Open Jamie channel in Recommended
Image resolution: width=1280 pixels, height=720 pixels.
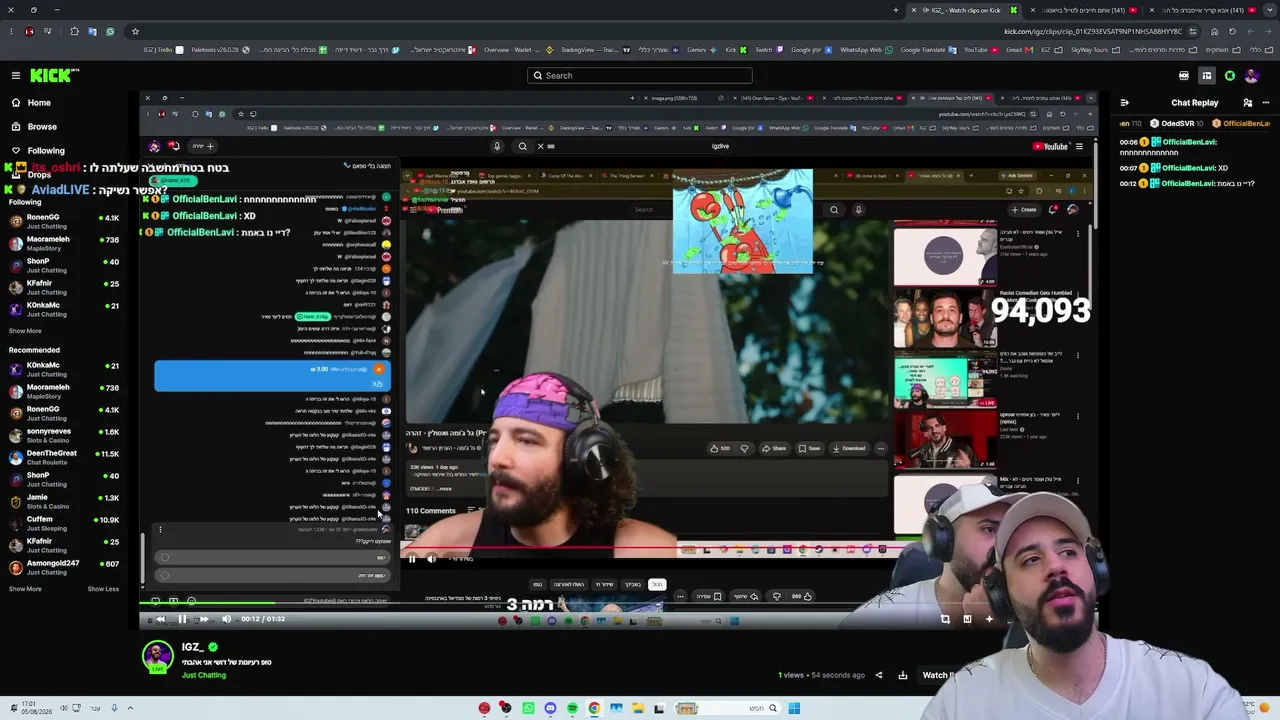coord(64,502)
